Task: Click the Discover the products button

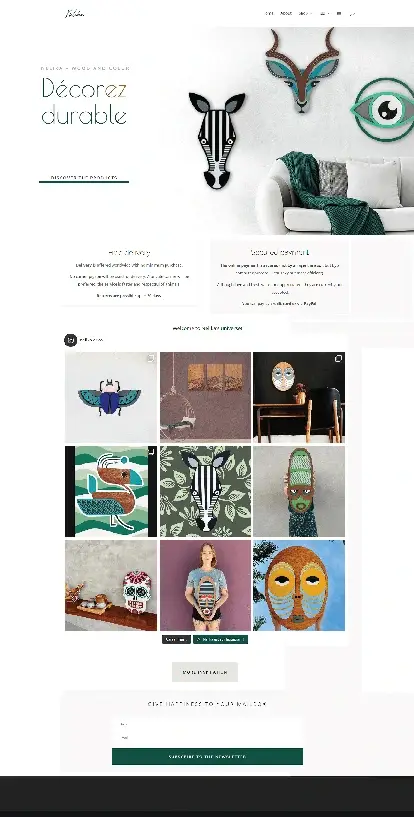Action: pyautogui.click(x=84, y=178)
